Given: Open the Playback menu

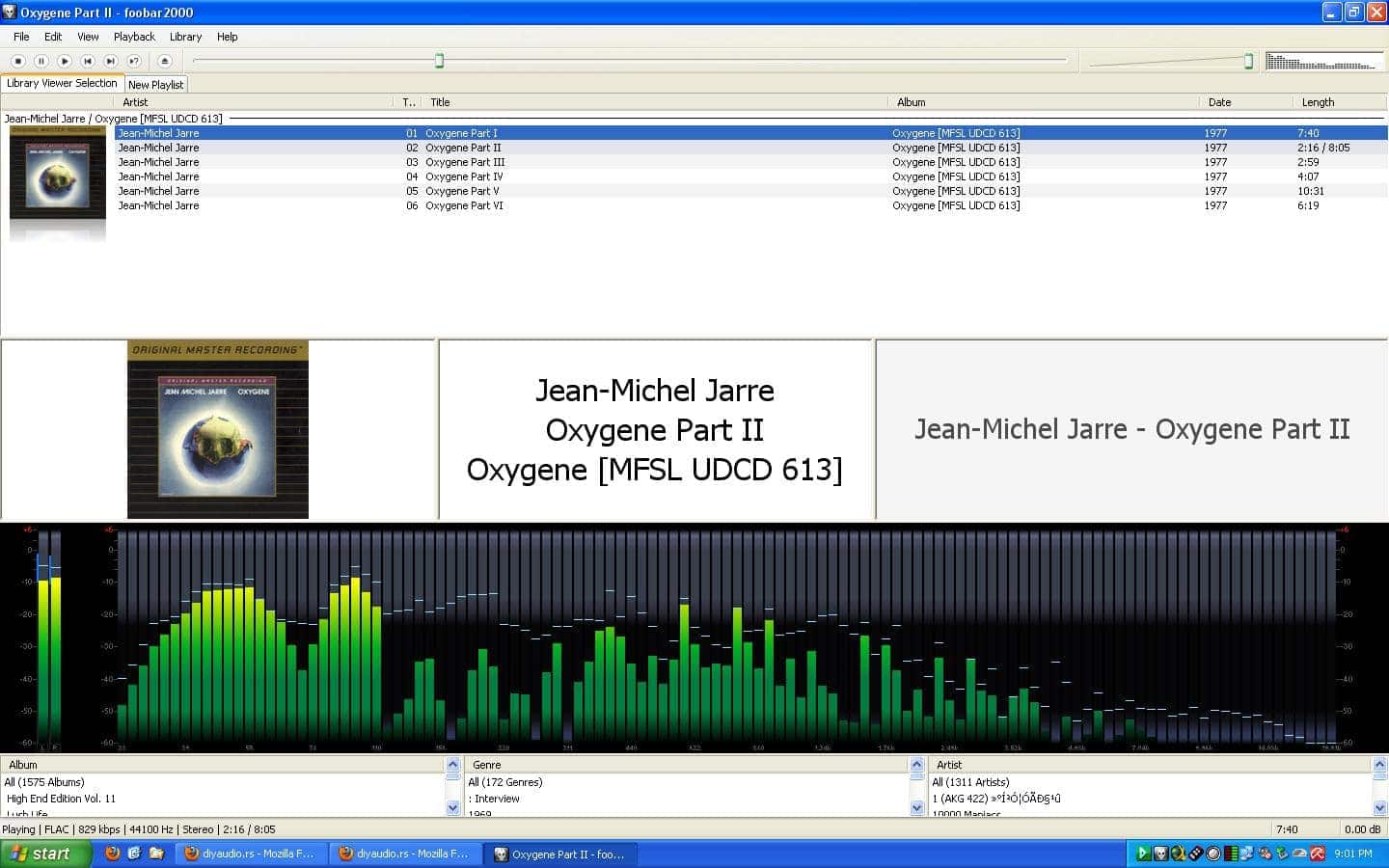Looking at the screenshot, I should [x=134, y=37].
